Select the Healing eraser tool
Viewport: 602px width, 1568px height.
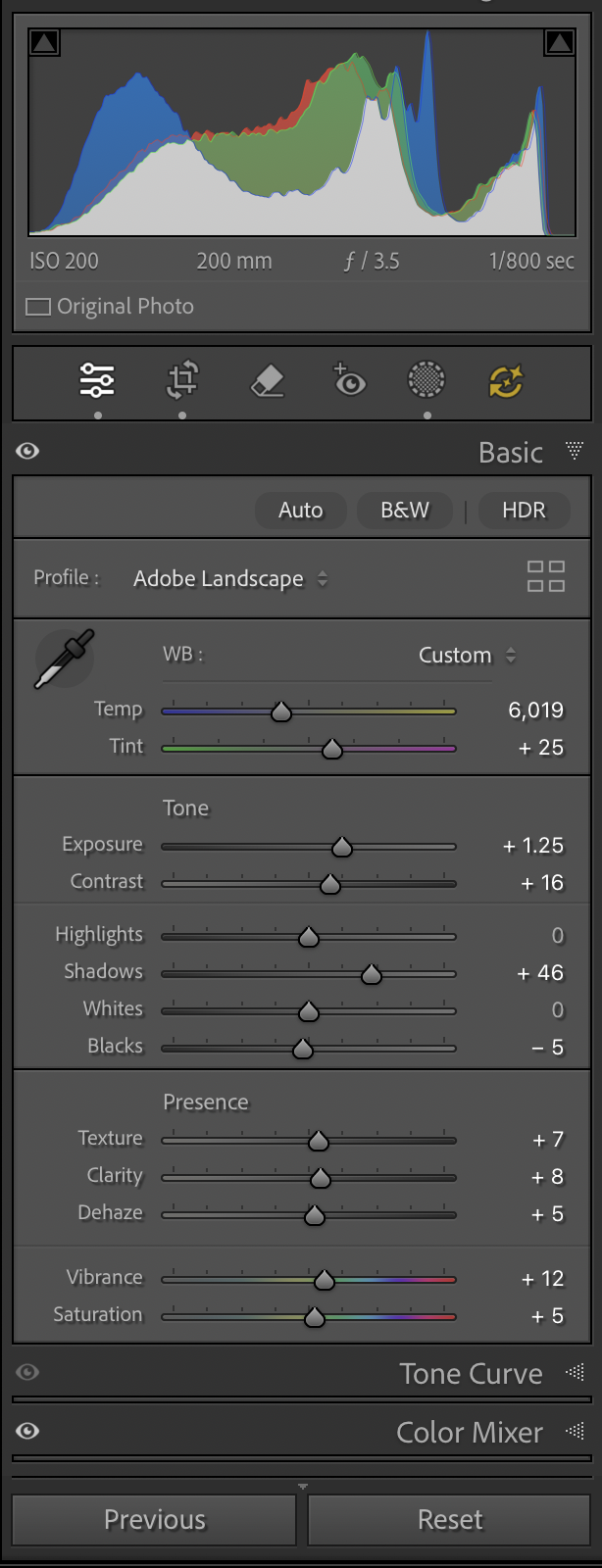[x=267, y=380]
